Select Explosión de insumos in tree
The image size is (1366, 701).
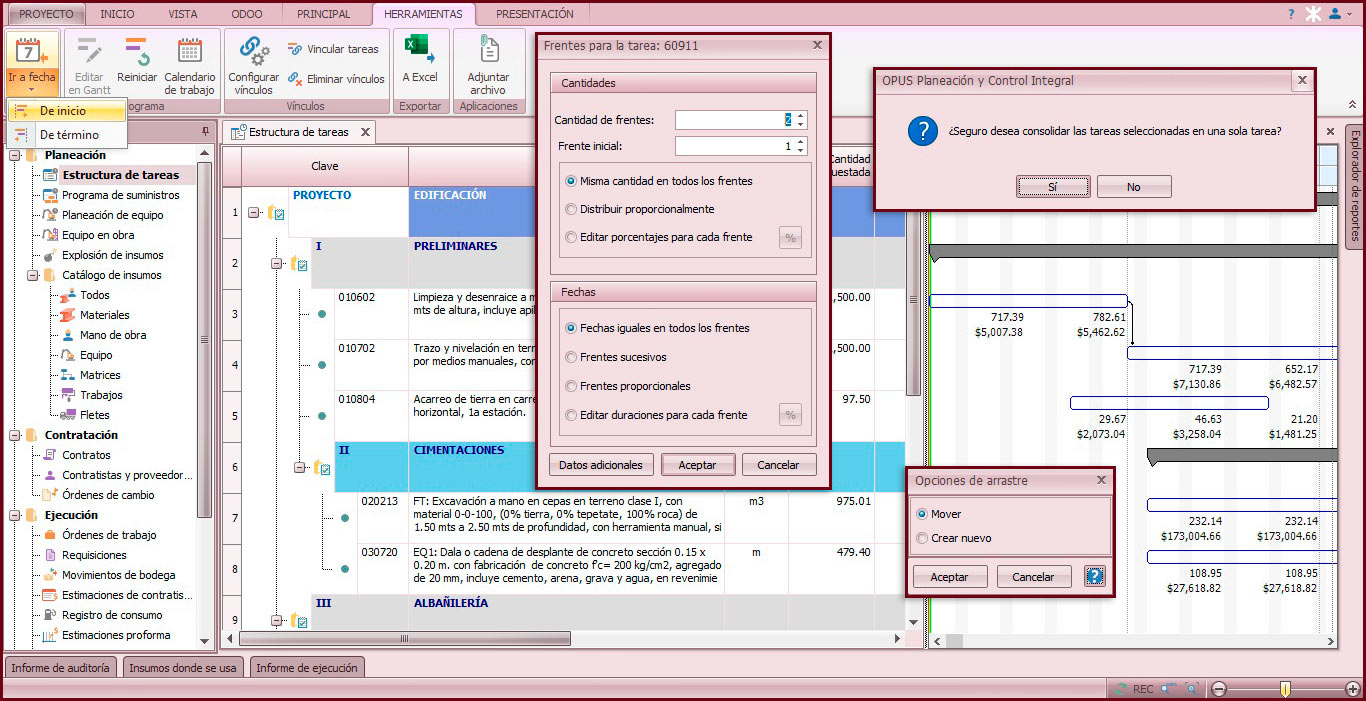tap(112, 255)
